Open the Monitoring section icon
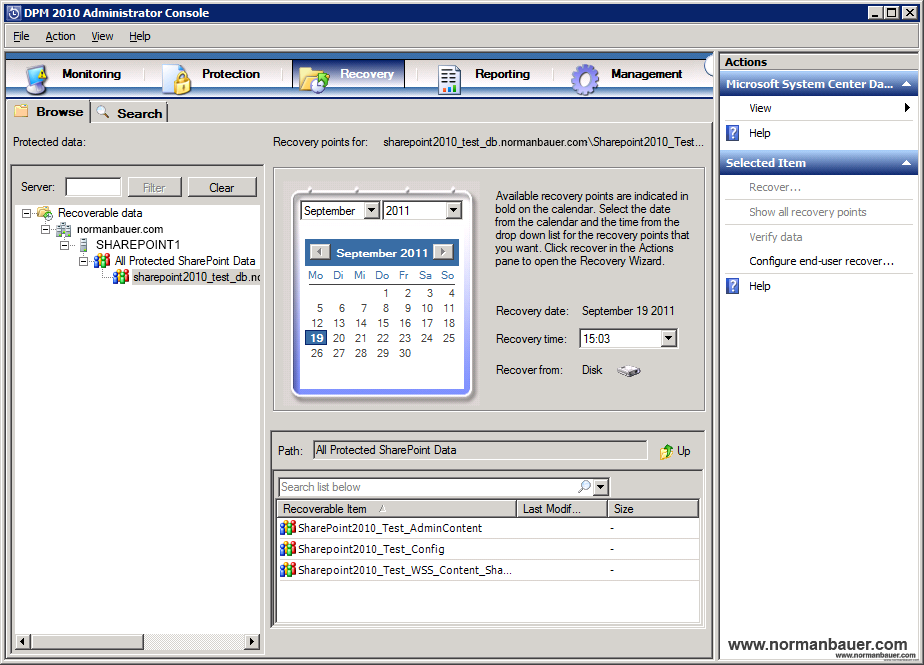924x665 pixels. point(38,78)
